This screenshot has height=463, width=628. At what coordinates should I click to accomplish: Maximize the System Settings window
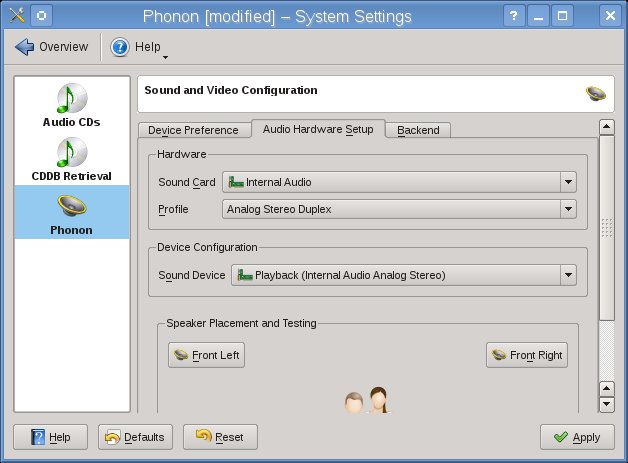coord(562,16)
